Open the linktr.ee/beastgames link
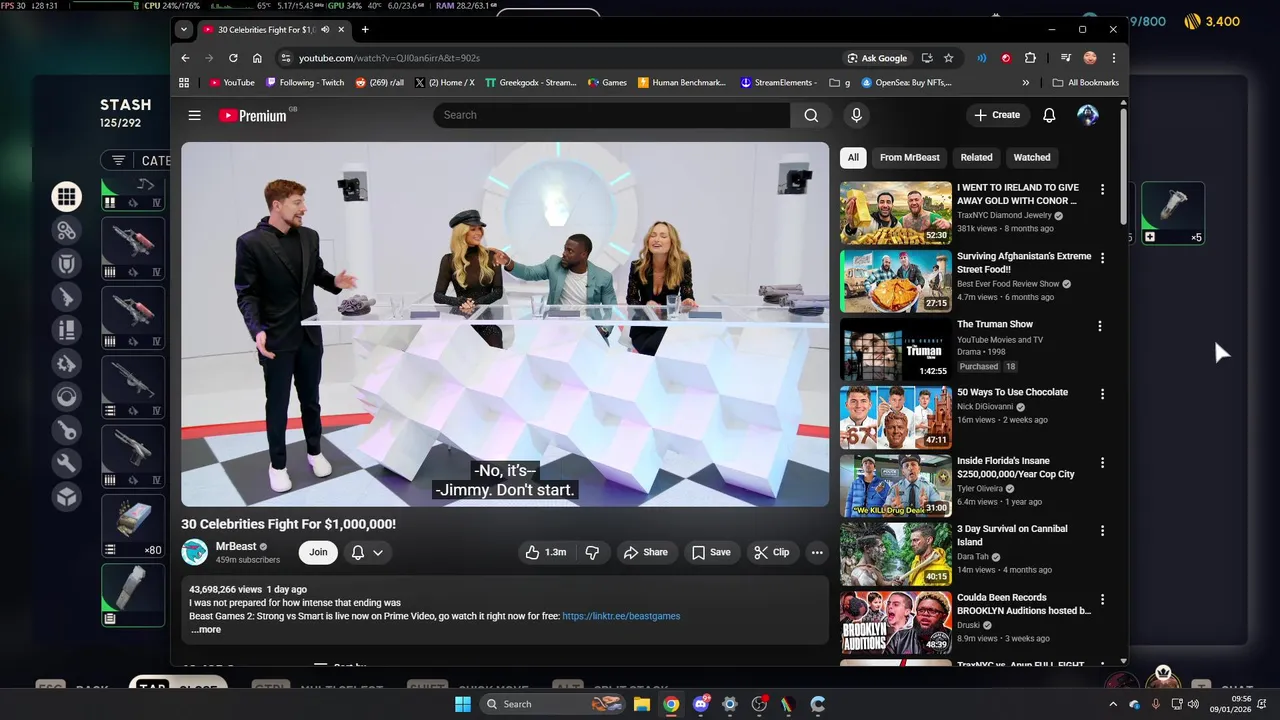The height and width of the screenshot is (720, 1280). click(x=621, y=616)
